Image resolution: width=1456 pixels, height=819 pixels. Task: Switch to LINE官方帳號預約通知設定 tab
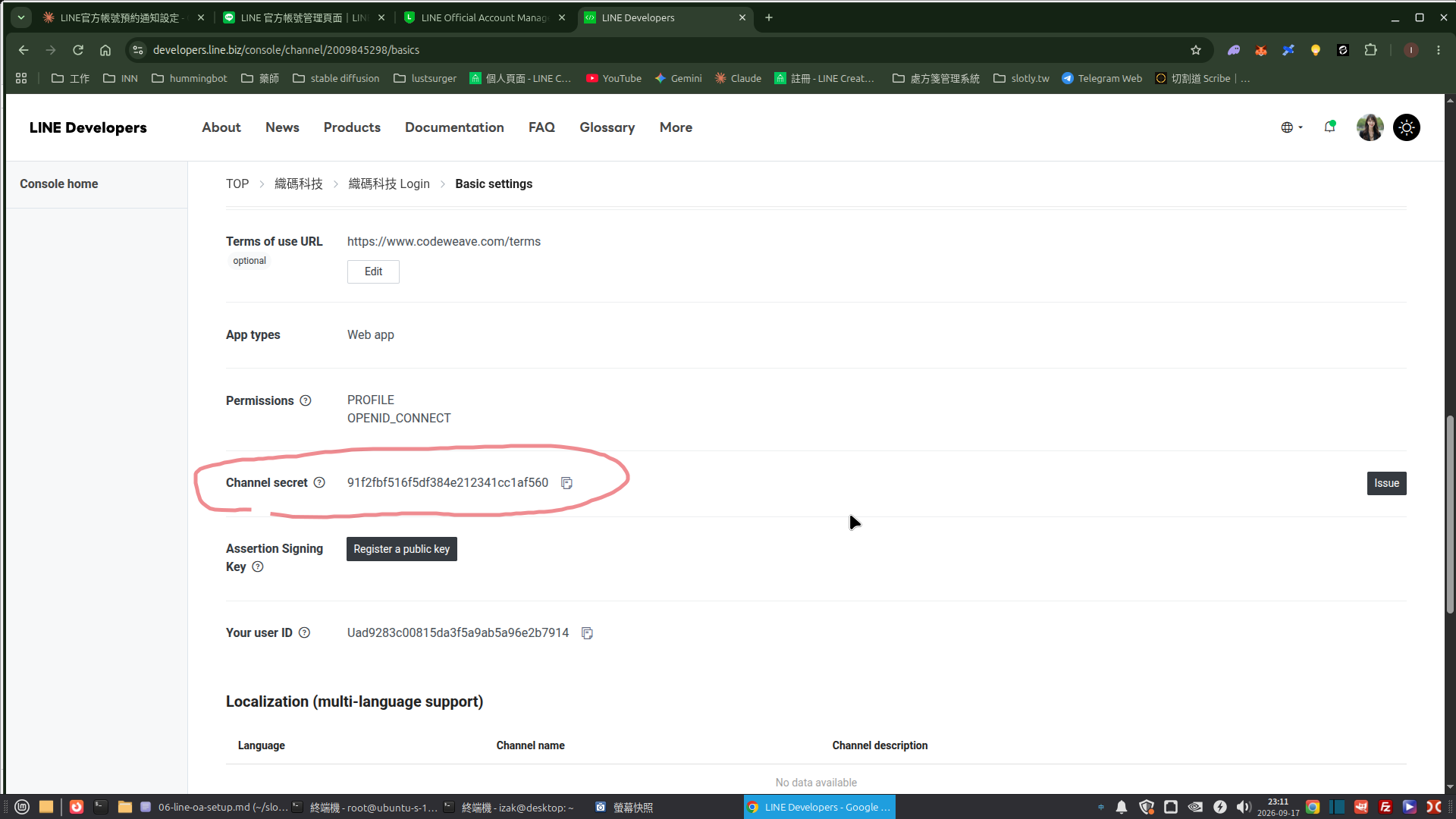[x=121, y=17]
